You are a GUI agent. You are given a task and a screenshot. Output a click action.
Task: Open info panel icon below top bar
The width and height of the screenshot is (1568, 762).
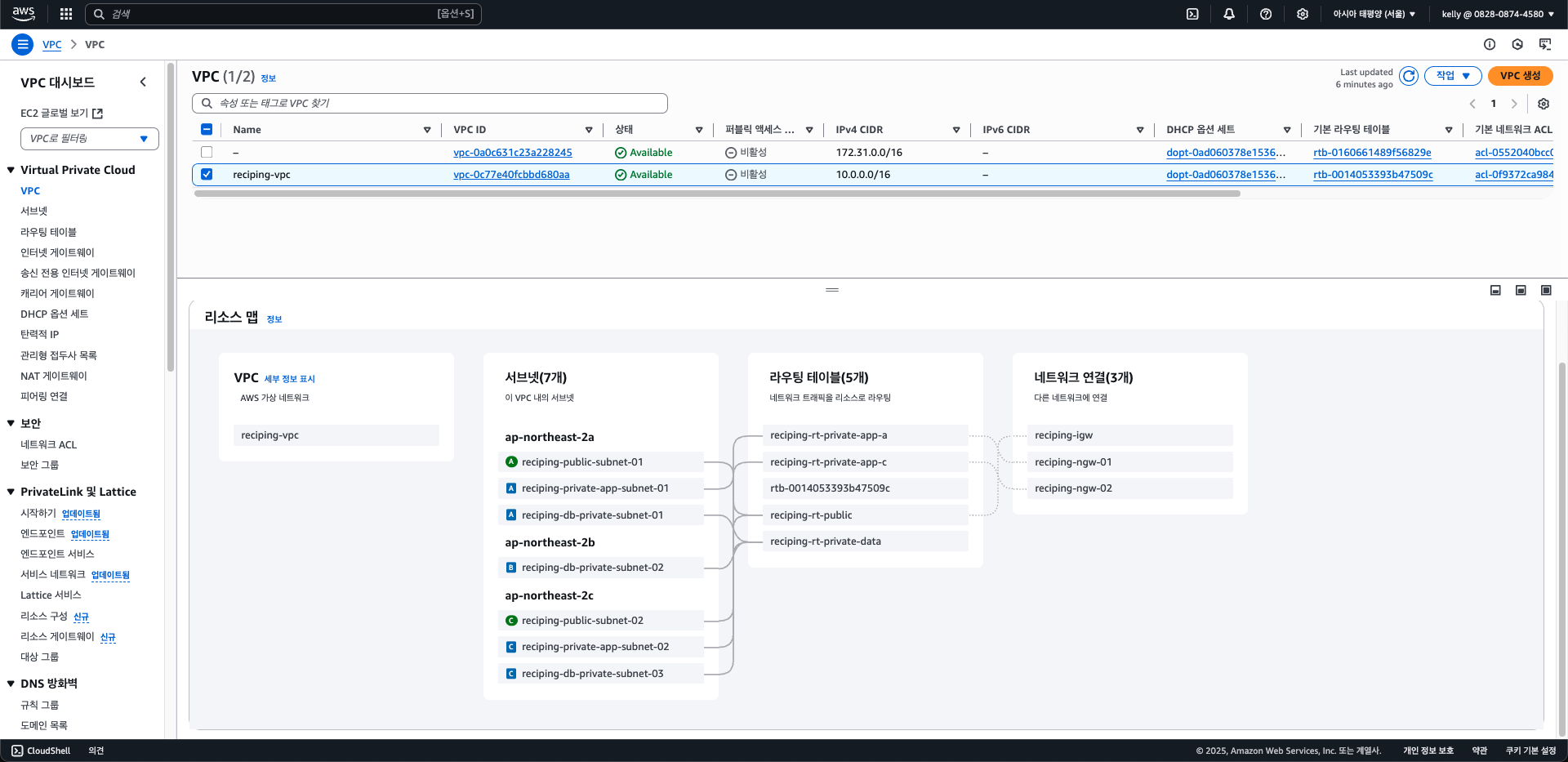click(1490, 45)
